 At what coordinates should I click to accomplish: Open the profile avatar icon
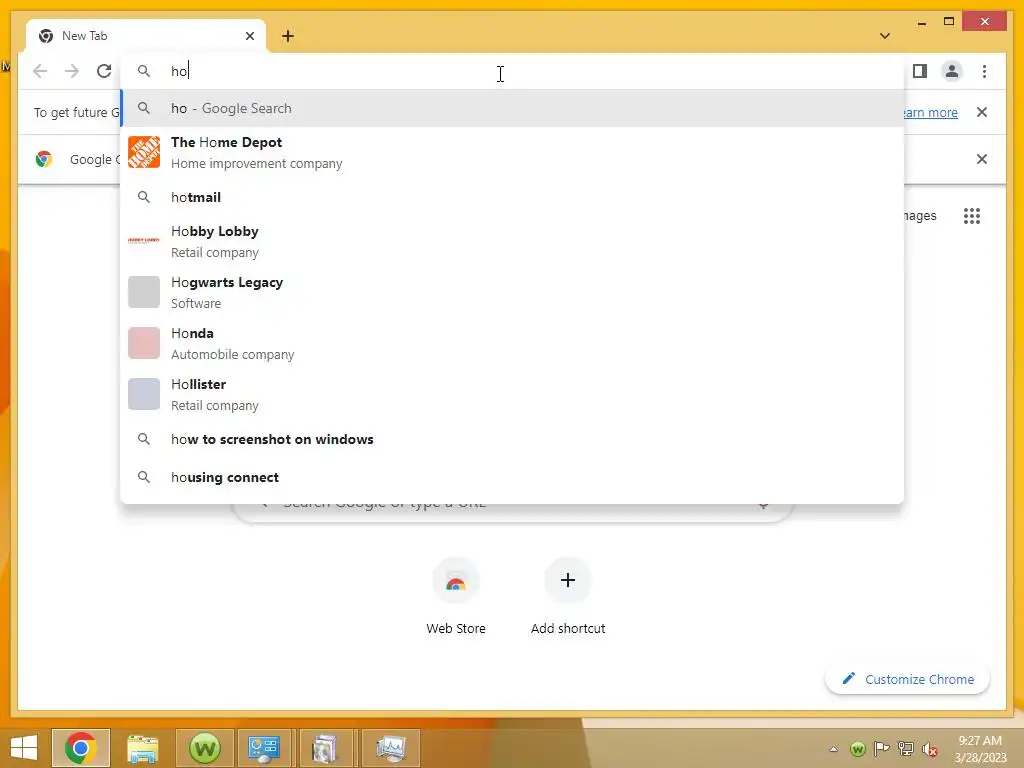pos(952,71)
